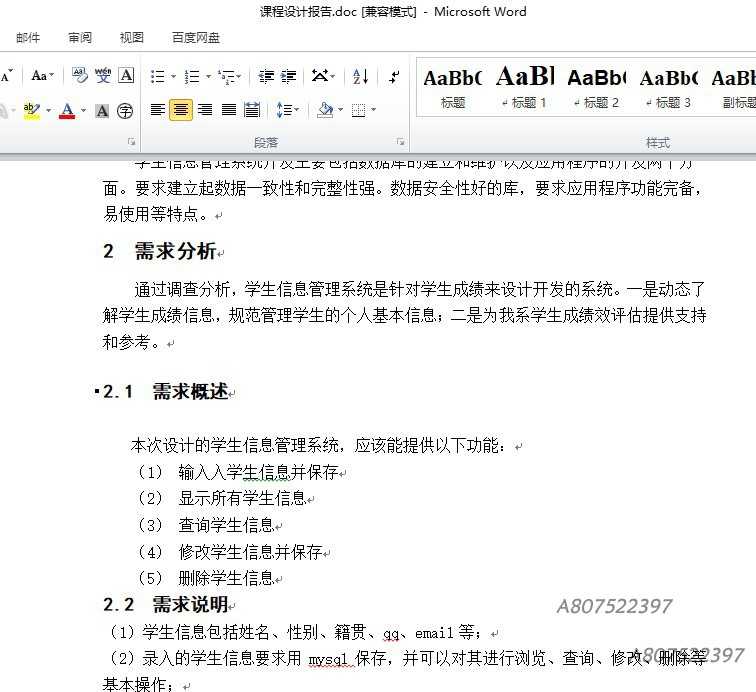Click the Character Shading icon
Screen dimensions: 756x692
[102, 111]
